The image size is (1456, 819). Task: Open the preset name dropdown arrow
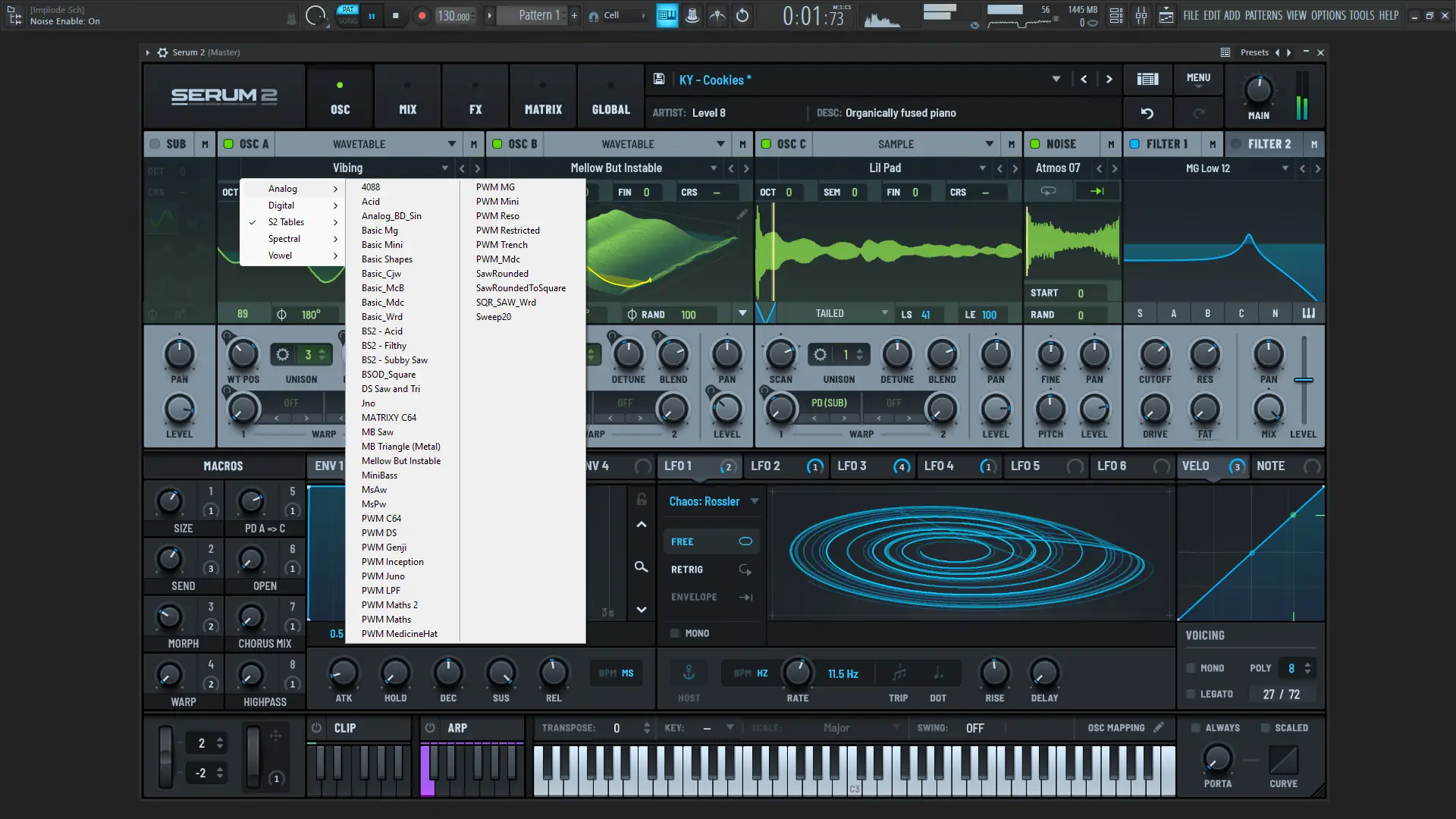1056,79
